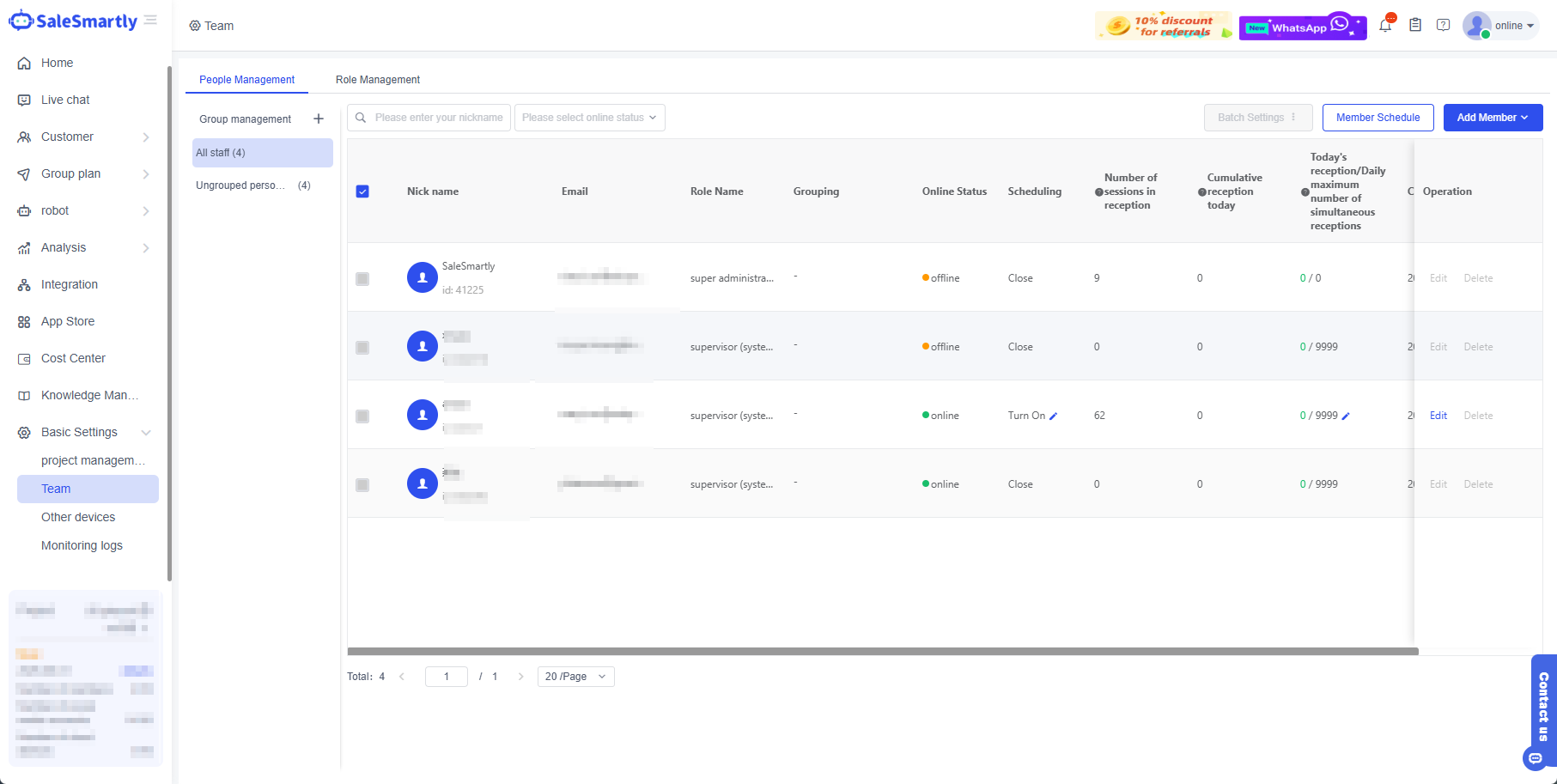Open the 20 /Page size dropdown
The image size is (1557, 784).
575,677
